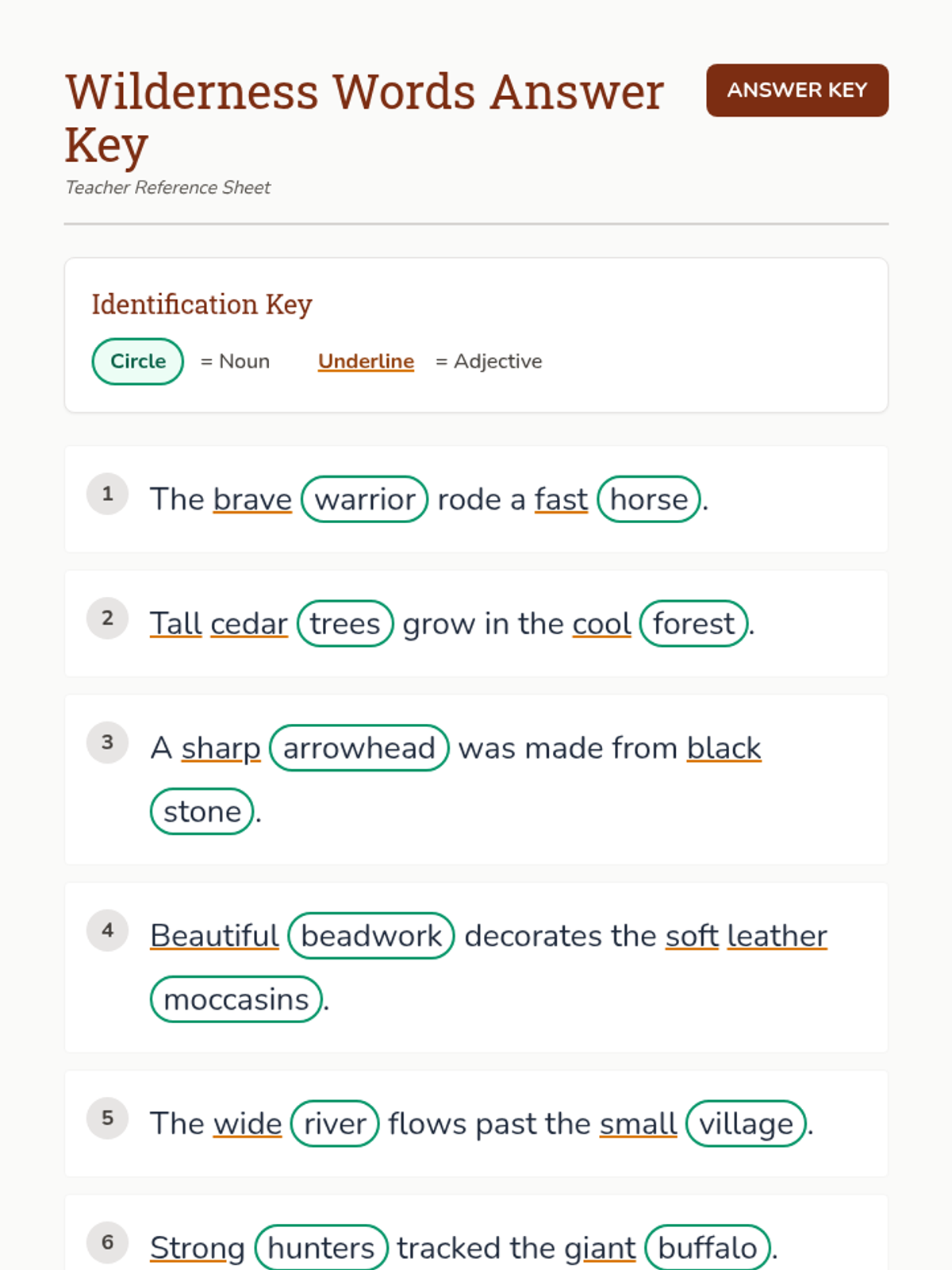
Task: Click the Circle legend pill
Action: click(138, 361)
